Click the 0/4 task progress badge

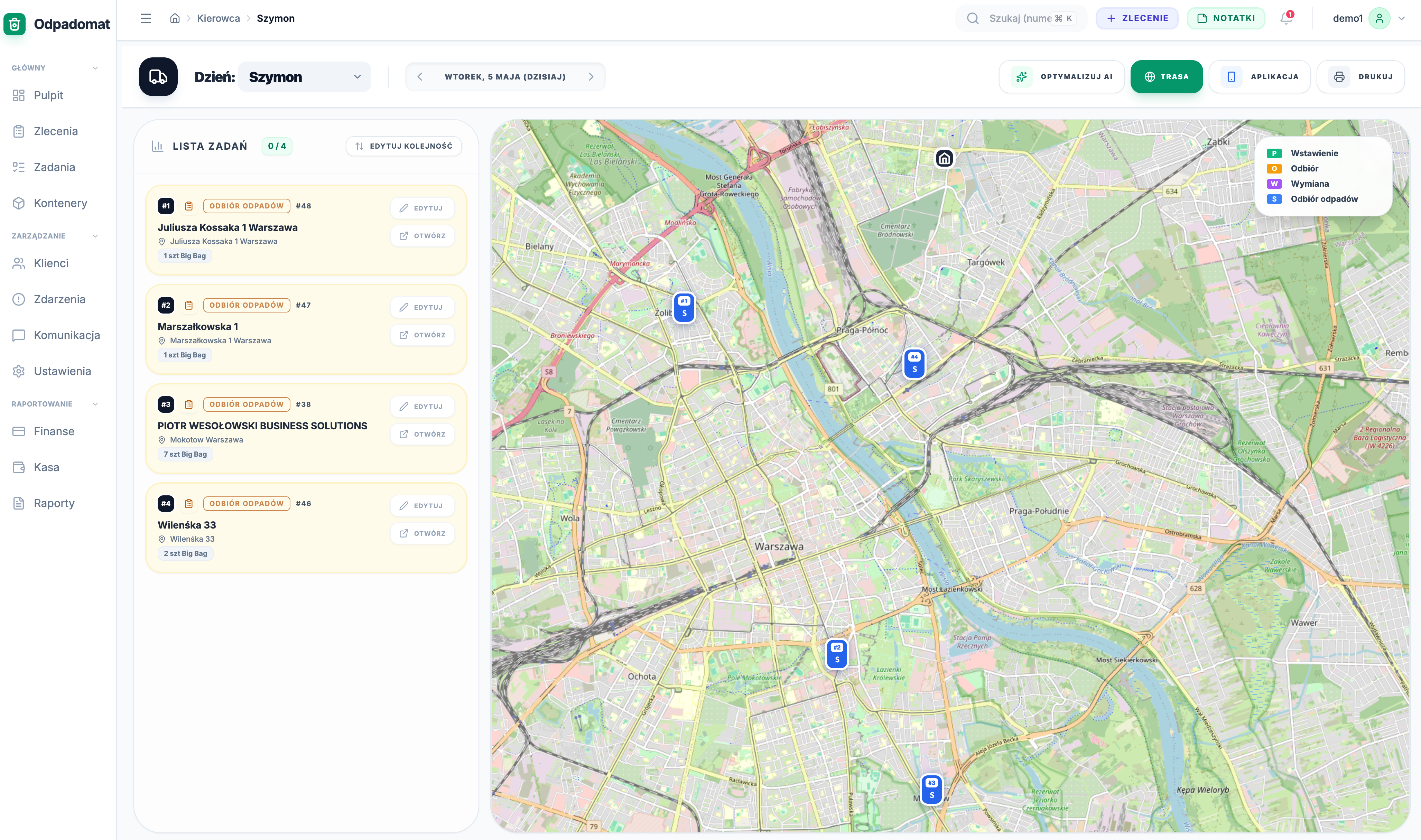[x=277, y=146]
